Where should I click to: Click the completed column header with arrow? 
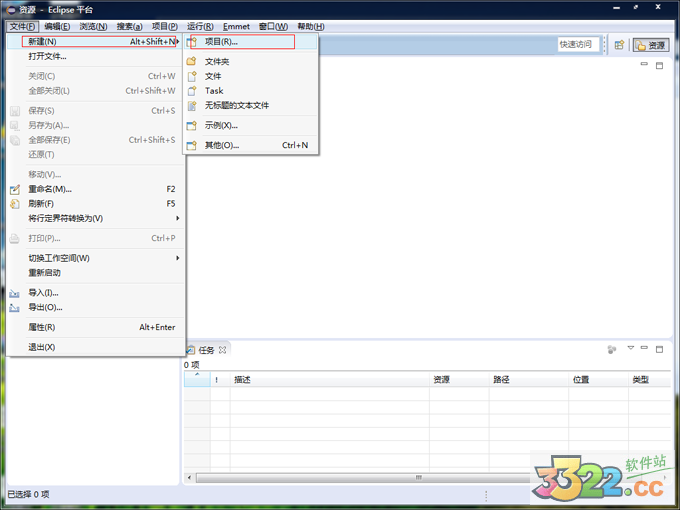[197, 379]
